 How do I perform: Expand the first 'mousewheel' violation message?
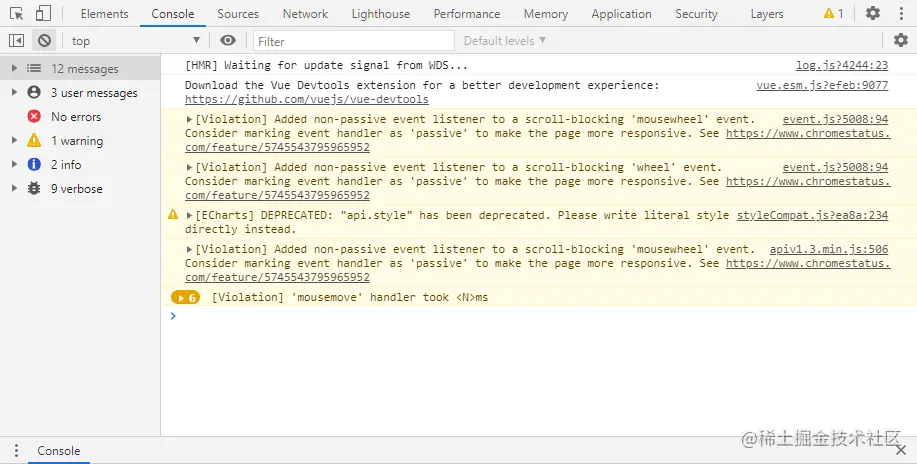tap(189, 119)
